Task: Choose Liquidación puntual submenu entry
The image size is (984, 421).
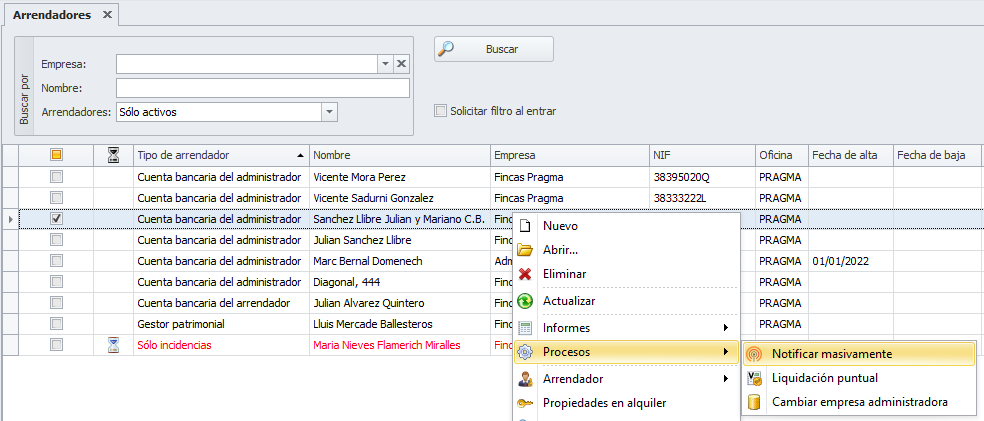Action: point(858,378)
